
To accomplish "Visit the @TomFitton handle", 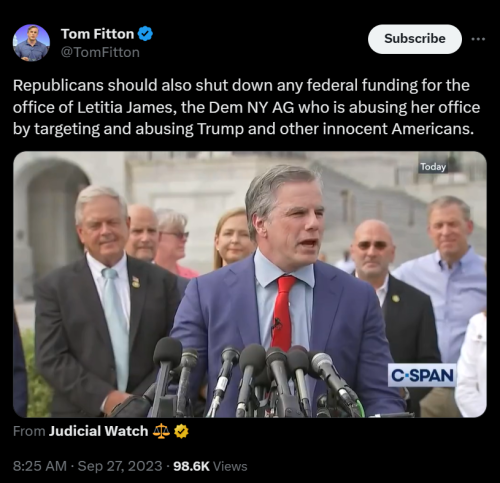I will (x=100, y=52).
